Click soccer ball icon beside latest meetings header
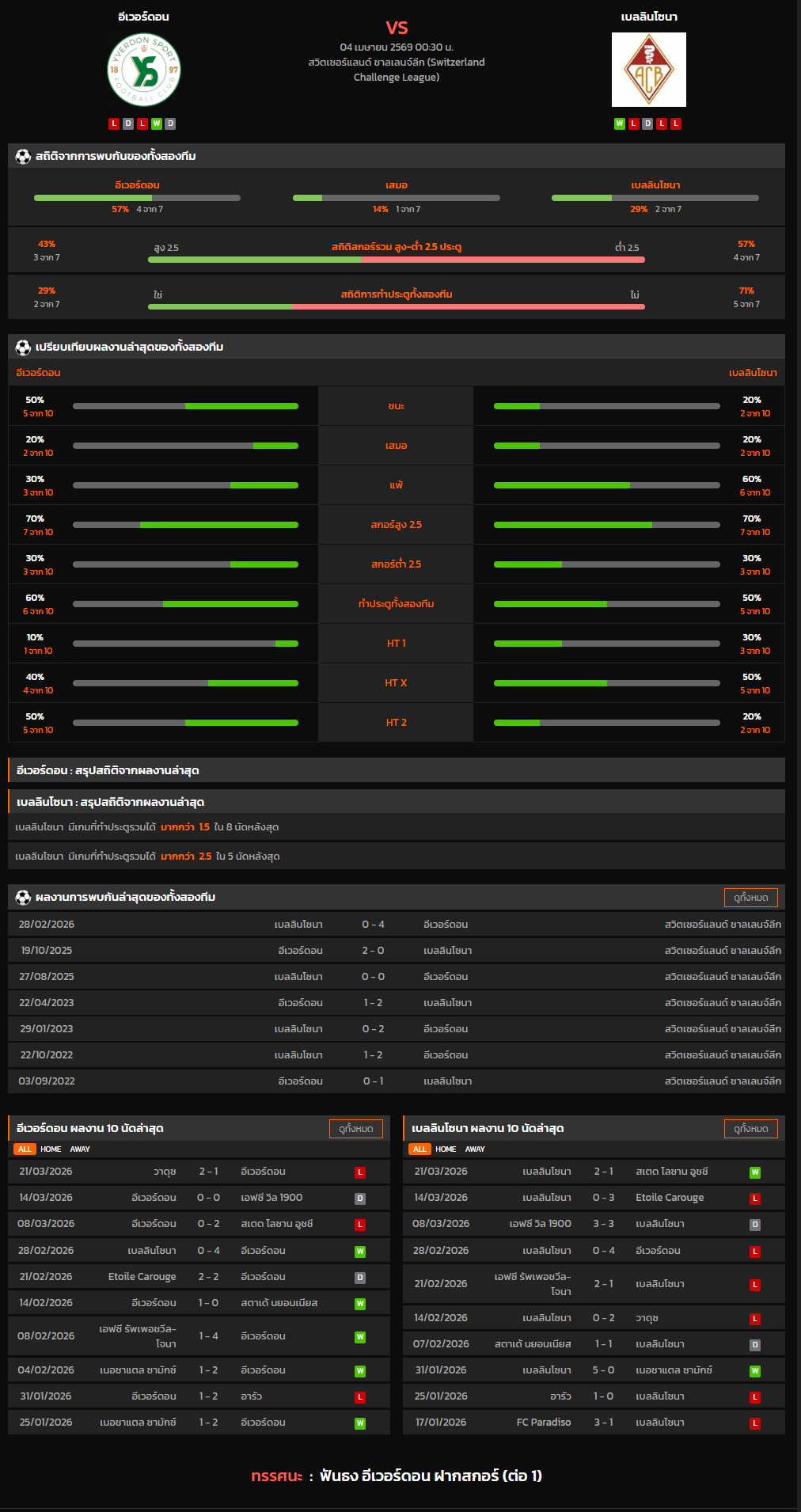This screenshot has height=1512, width=801. 23,898
